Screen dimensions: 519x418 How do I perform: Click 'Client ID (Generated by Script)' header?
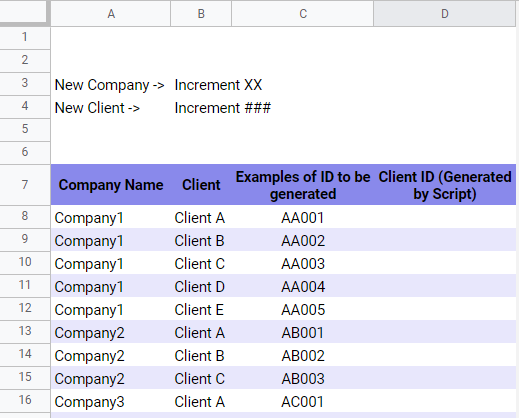click(445, 185)
